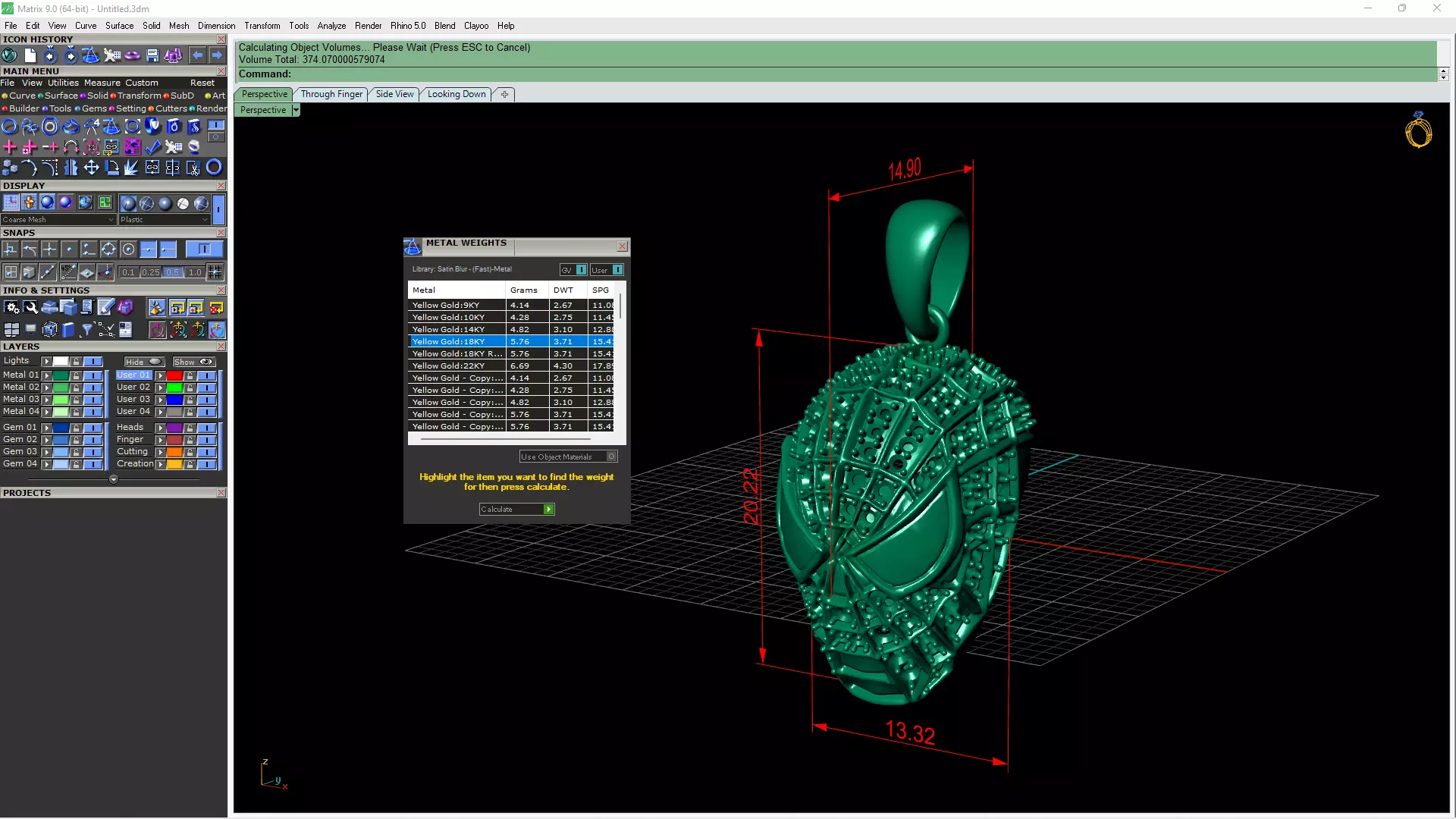Expand the Heads layer arrow

pyautogui.click(x=160, y=428)
